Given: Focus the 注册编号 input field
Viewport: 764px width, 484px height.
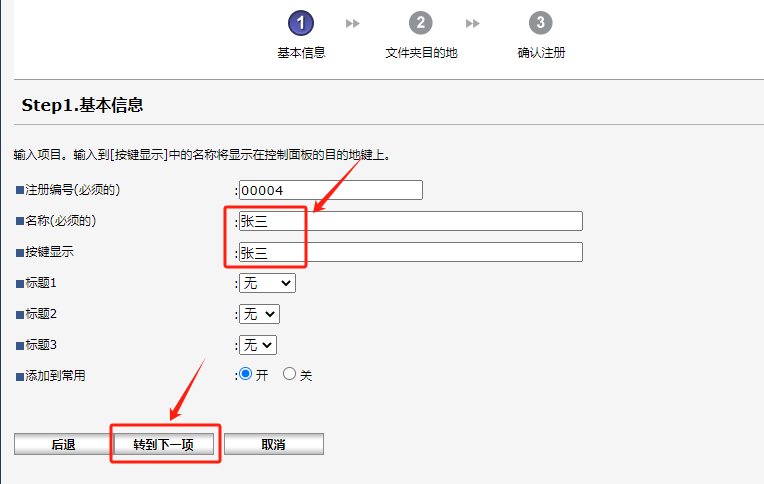Looking at the screenshot, I should point(330,190).
